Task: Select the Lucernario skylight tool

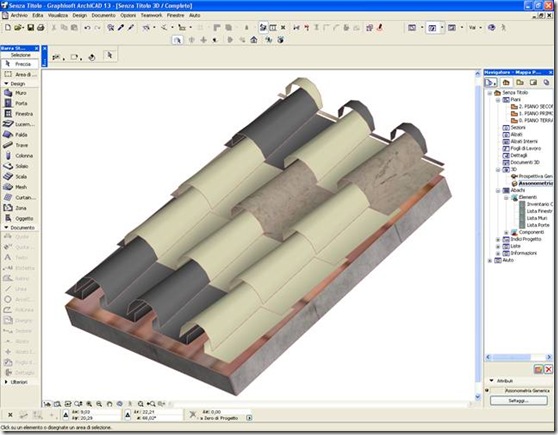Action: pyautogui.click(x=20, y=124)
